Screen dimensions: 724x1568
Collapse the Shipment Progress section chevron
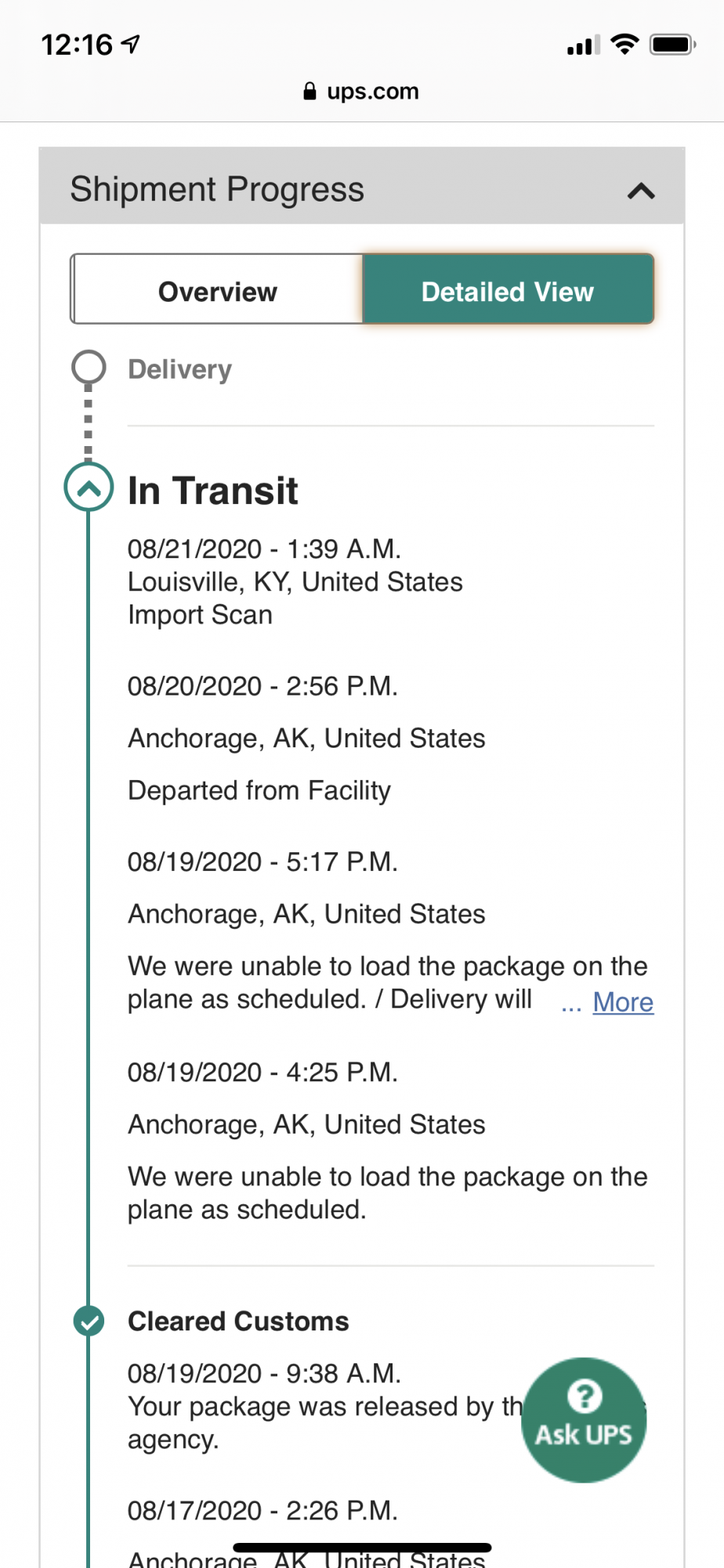641,191
